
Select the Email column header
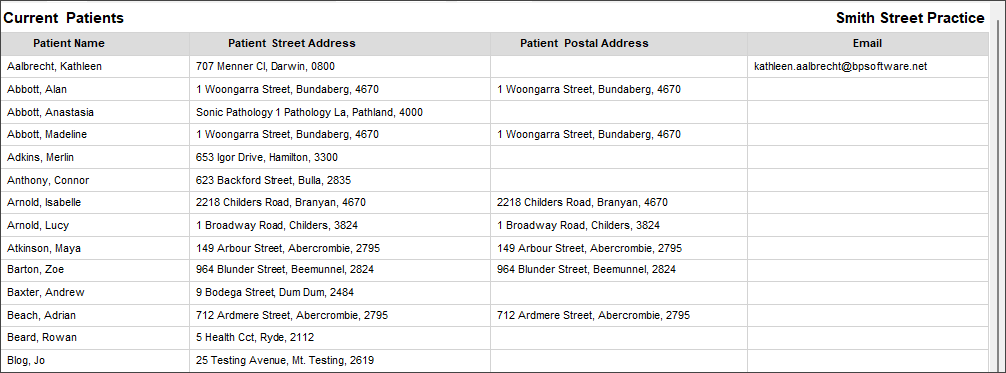(867, 44)
